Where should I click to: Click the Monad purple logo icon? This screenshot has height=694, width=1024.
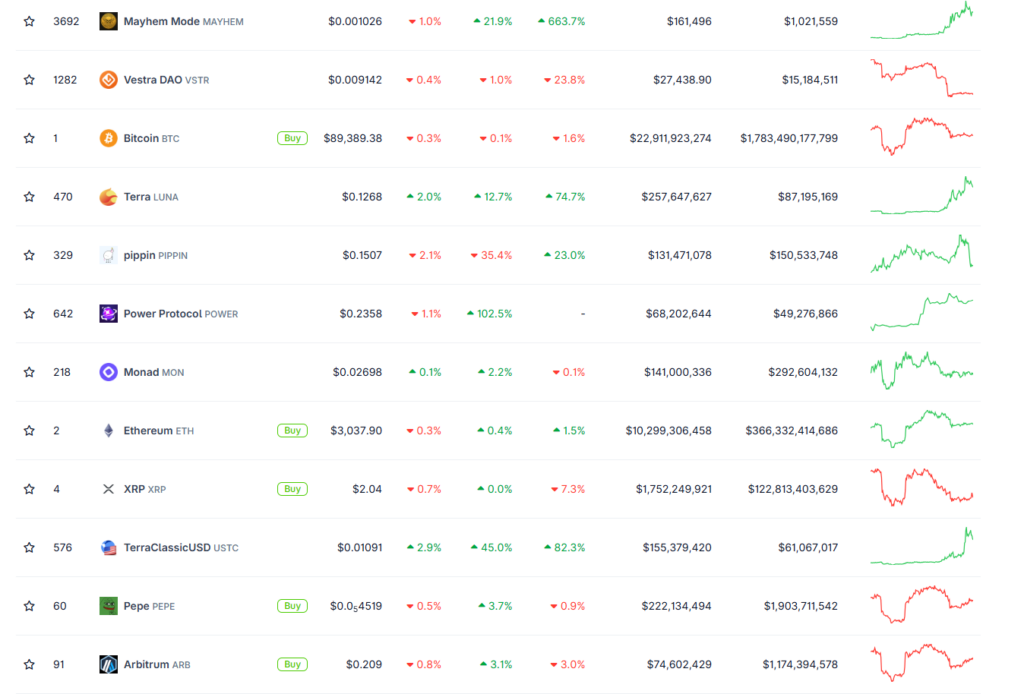[108, 372]
